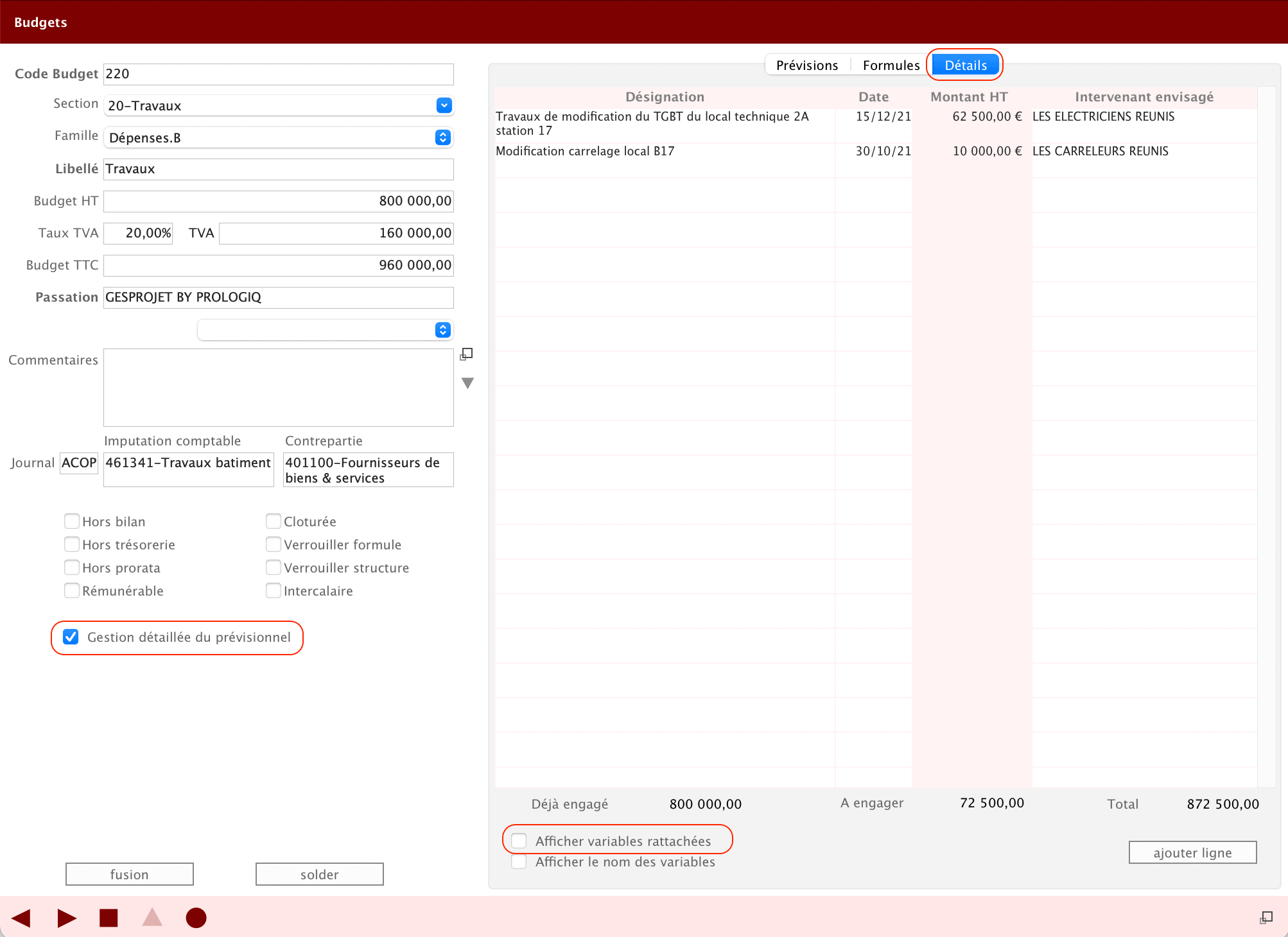Go to the next record arrow
Viewport: 1288px width, 937px height.
pyautogui.click(x=67, y=918)
